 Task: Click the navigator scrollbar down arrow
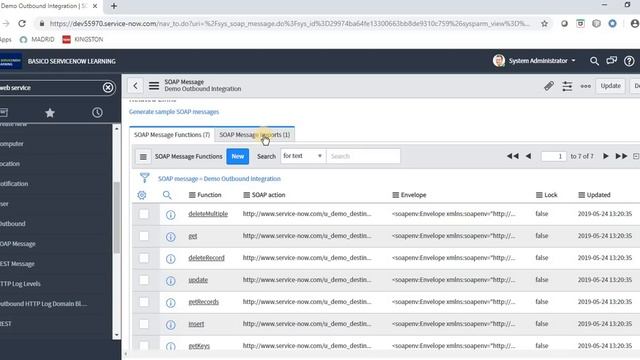(x=116, y=335)
